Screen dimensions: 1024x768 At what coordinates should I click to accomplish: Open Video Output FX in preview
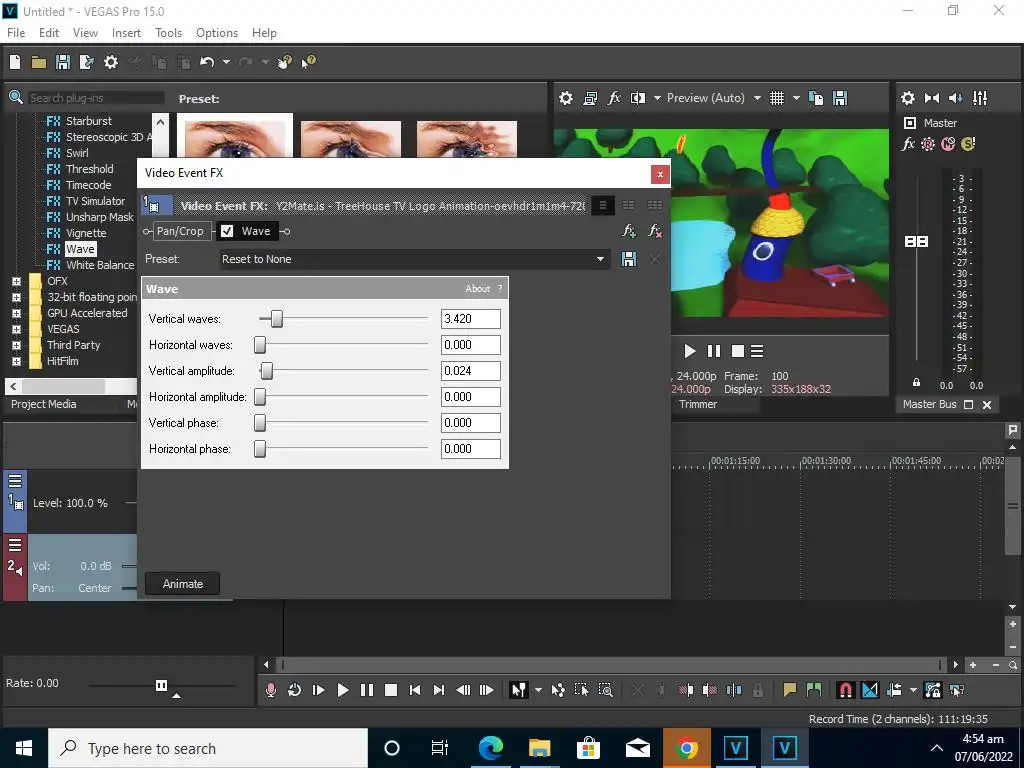tap(614, 98)
